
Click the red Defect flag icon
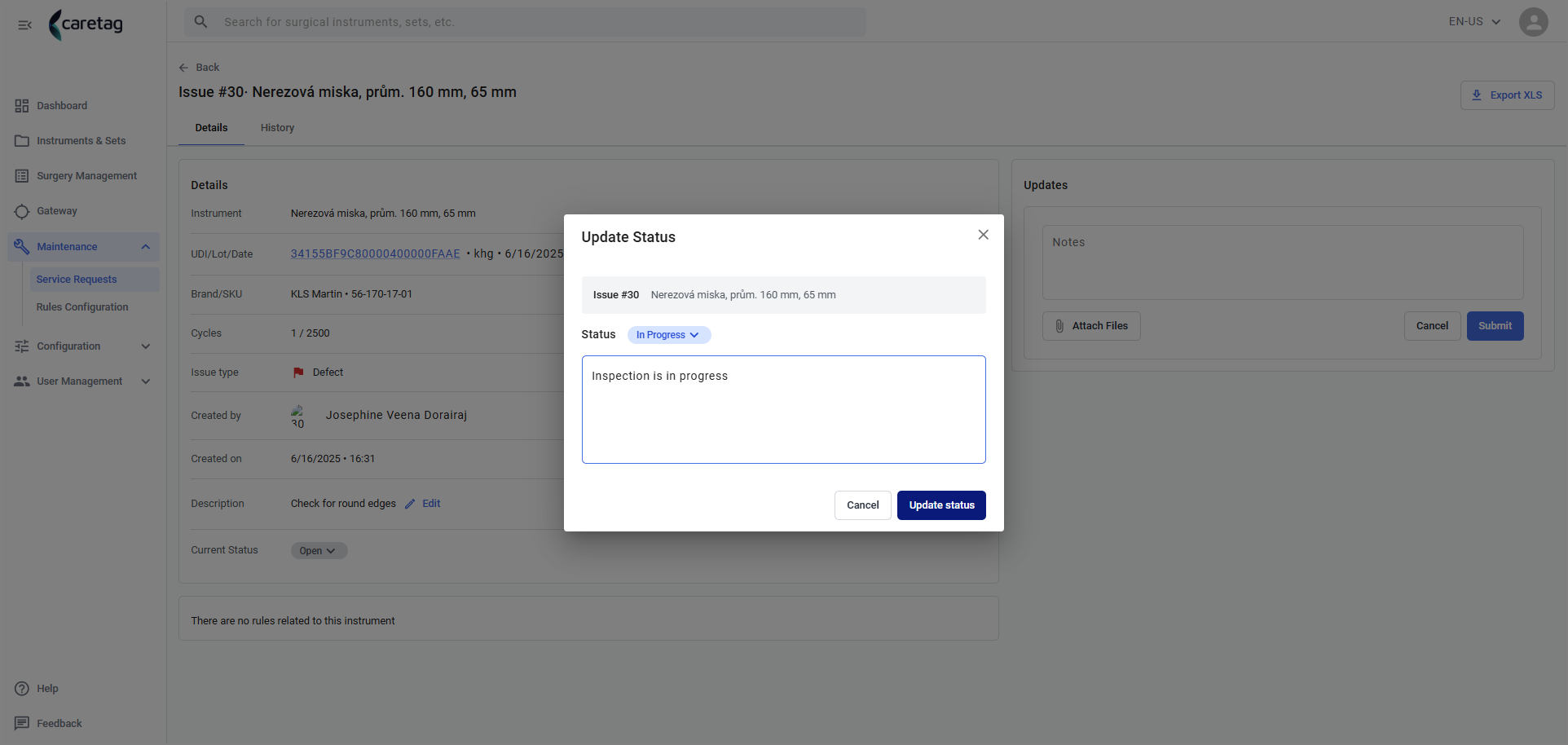pyautogui.click(x=298, y=372)
